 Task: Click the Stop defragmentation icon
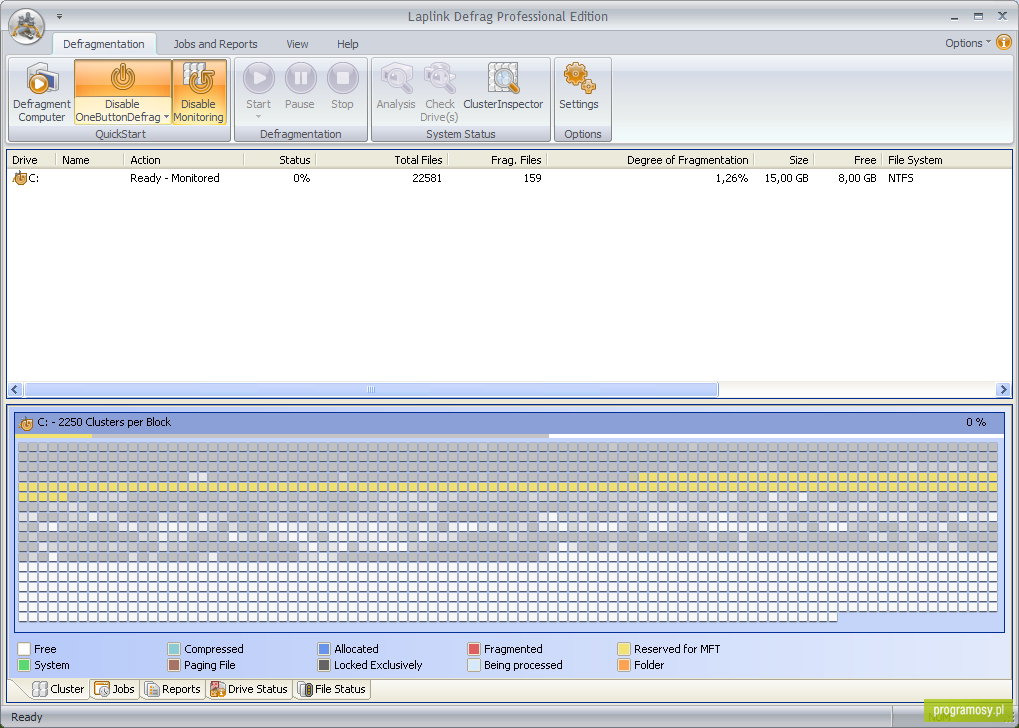[x=342, y=79]
